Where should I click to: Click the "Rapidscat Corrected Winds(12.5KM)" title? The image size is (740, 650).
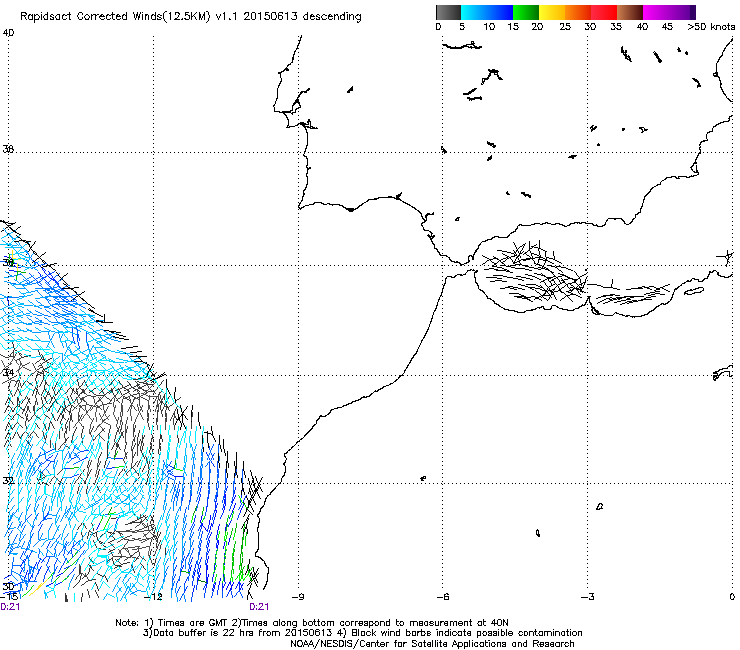(115, 17)
